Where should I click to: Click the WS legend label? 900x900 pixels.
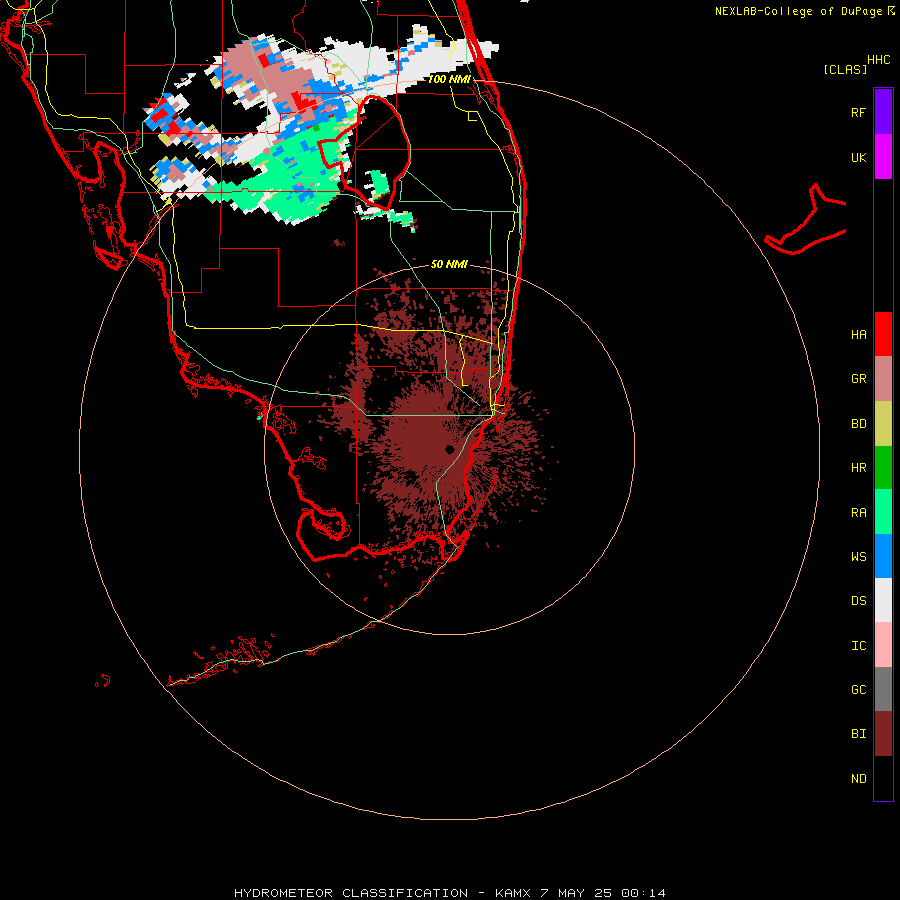[x=858, y=557]
